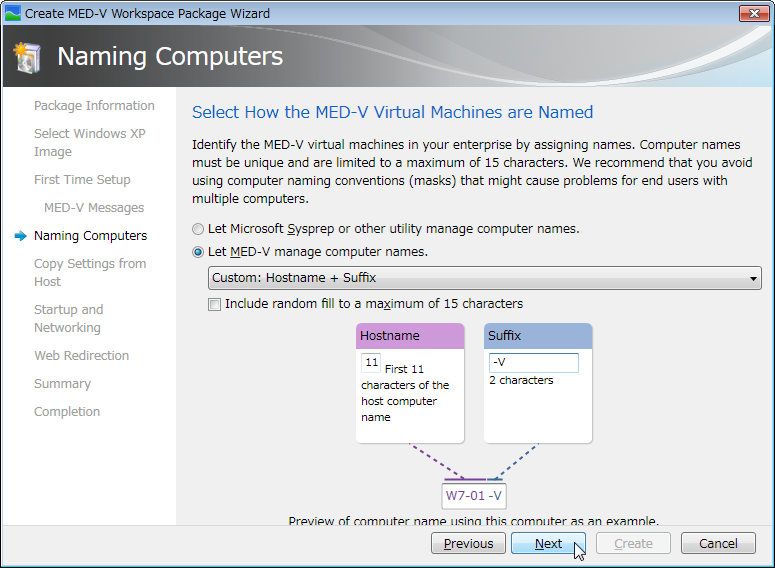Click the computer name preview W7-01 -V
Viewport: 775px width, 568px height.
[474, 496]
